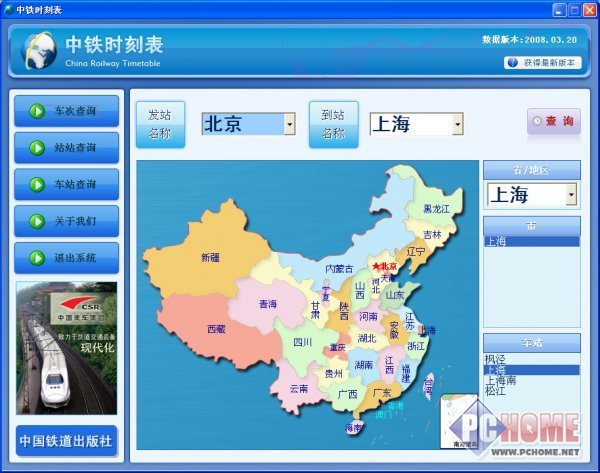Click the green play icon on 退出系统
This screenshot has height=473, width=600.
click(x=37, y=258)
